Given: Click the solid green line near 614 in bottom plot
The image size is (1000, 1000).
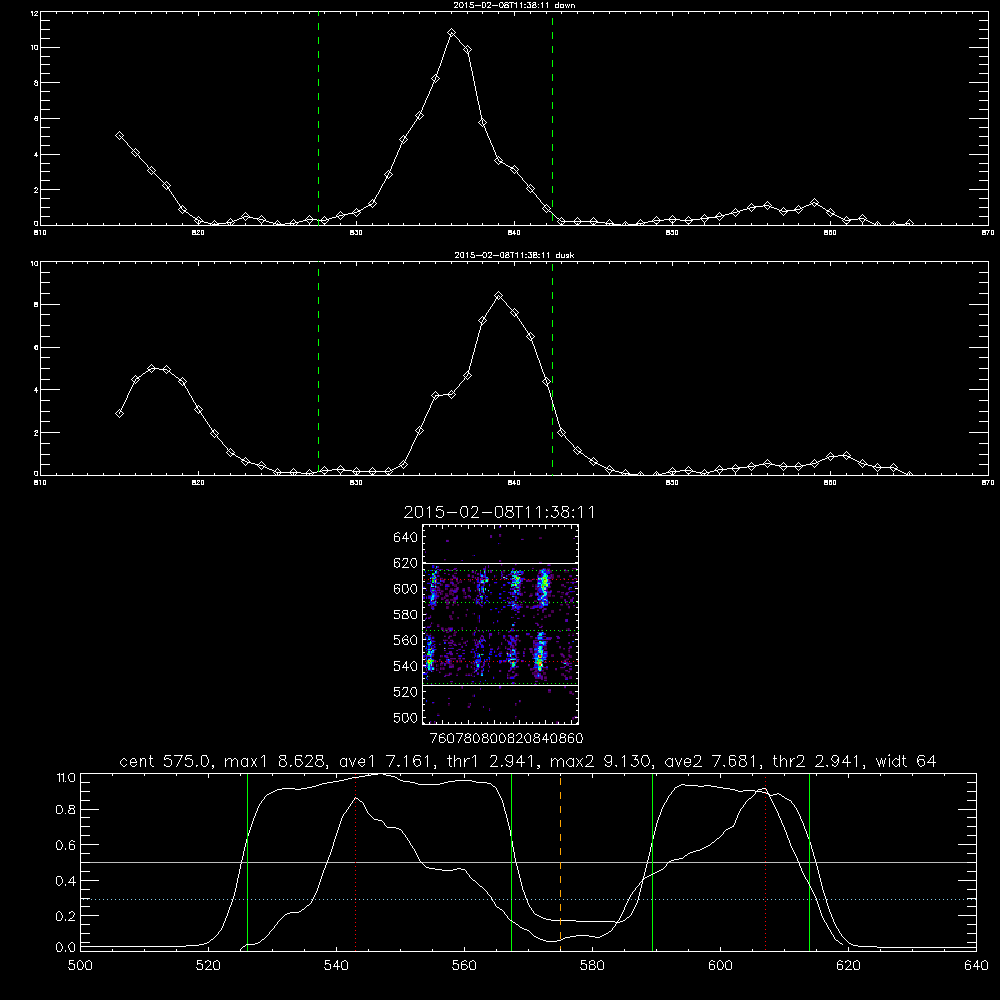Looking at the screenshot, I should pos(809,862).
